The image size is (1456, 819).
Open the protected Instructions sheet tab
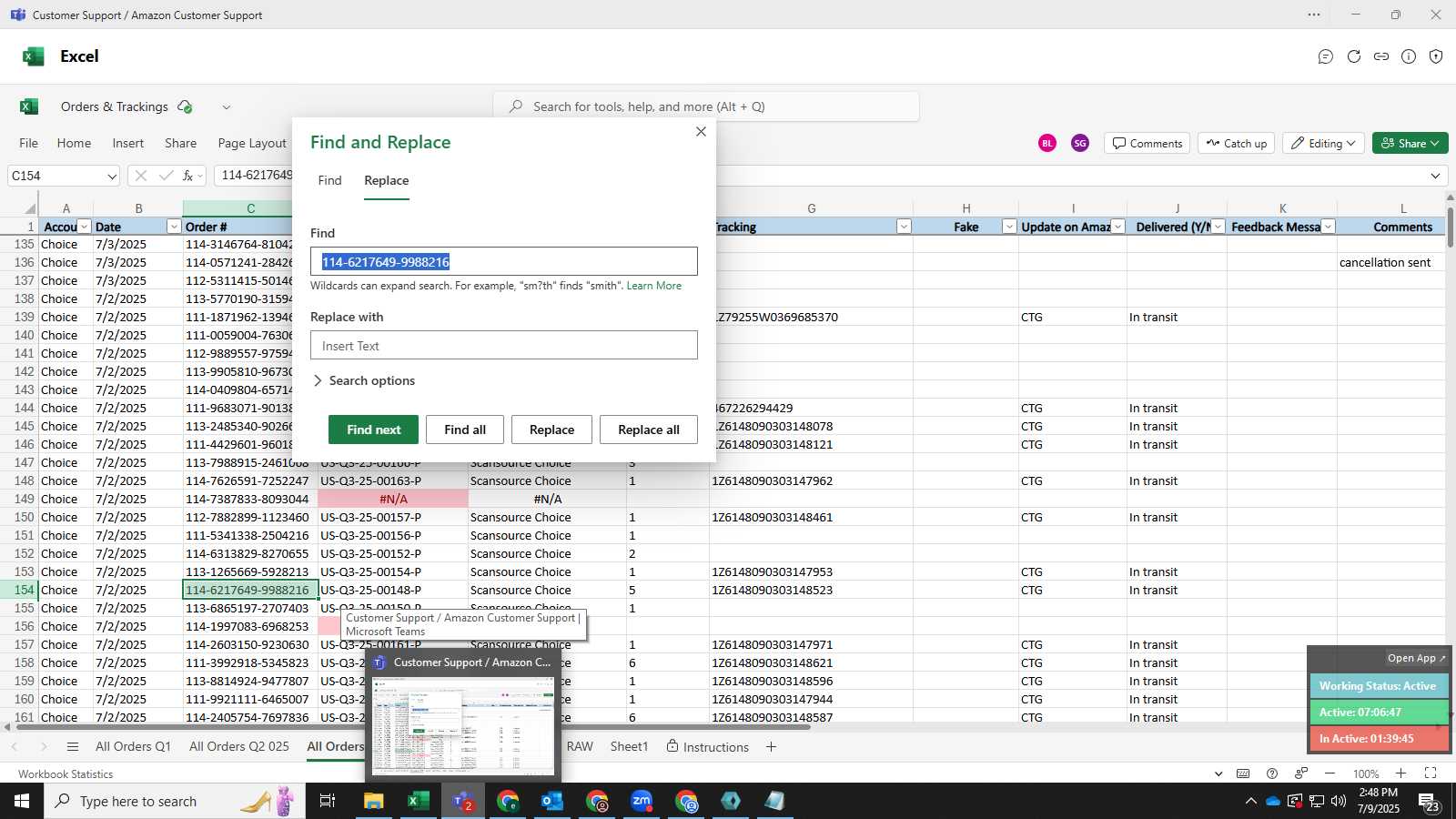(708, 746)
